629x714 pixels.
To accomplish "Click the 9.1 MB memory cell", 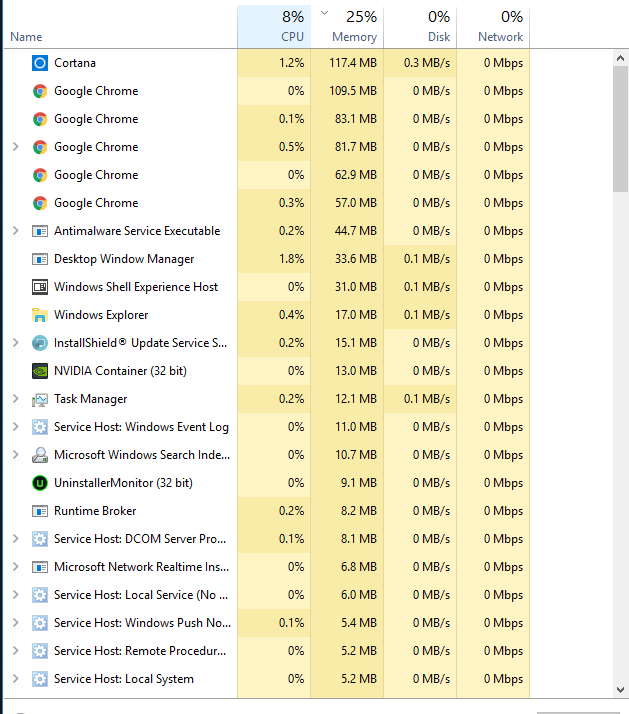I will pyautogui.click(x=347, y=483).
